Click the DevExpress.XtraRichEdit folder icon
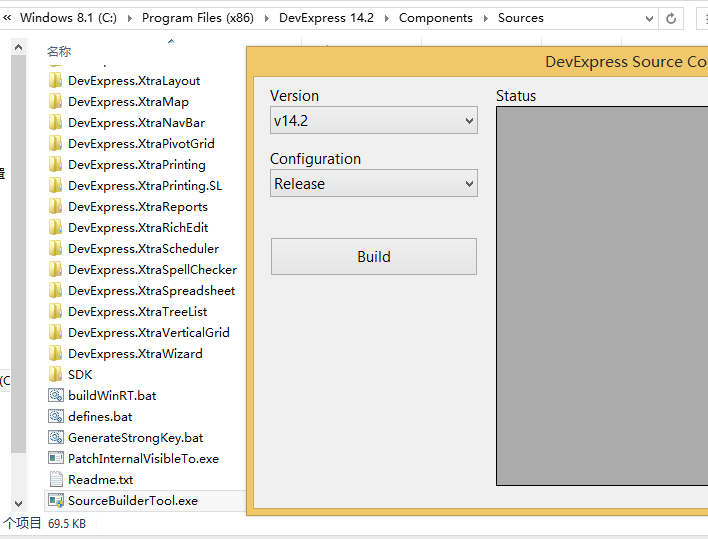Image resolution: width=708 pixels, height=539 pixels. pos(56,228)
